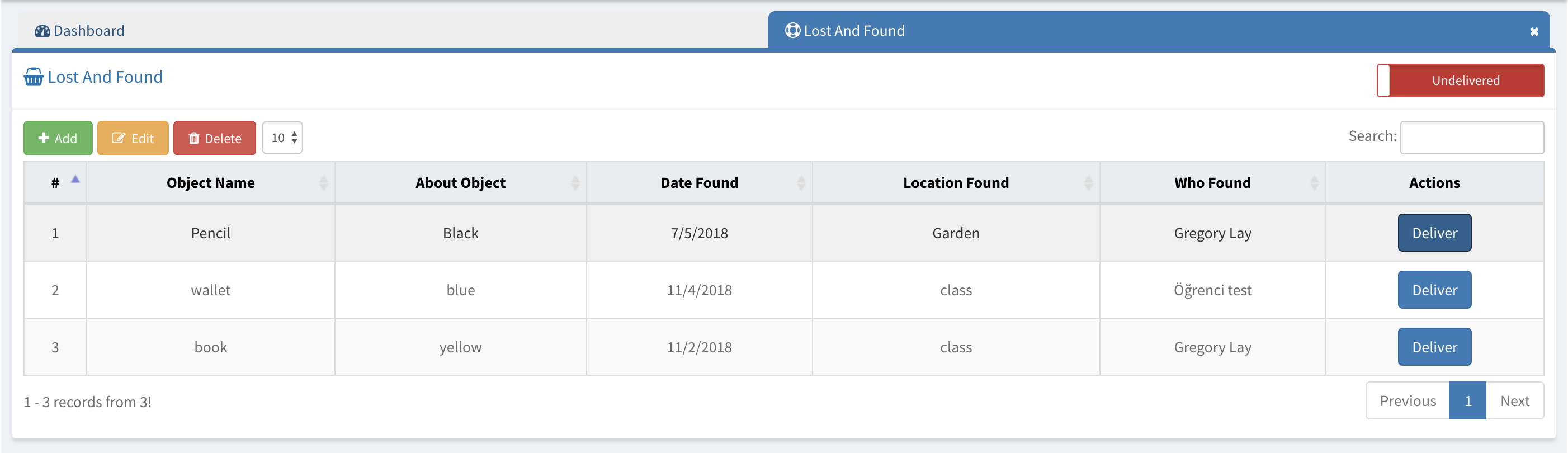
Task: Click the plus icon on Add button
Action: pos(44,138)
